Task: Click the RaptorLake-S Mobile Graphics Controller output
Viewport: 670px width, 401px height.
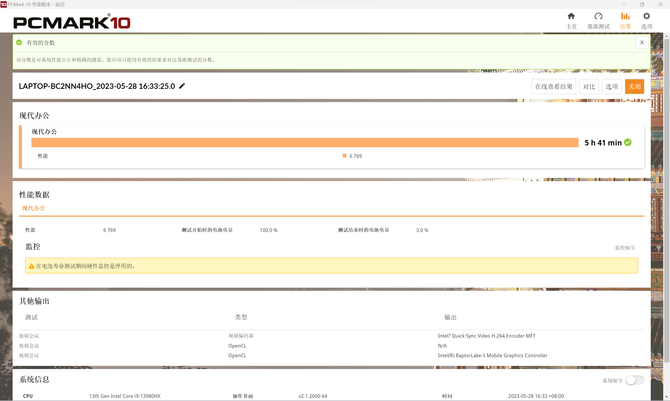Action: [493, 355]
